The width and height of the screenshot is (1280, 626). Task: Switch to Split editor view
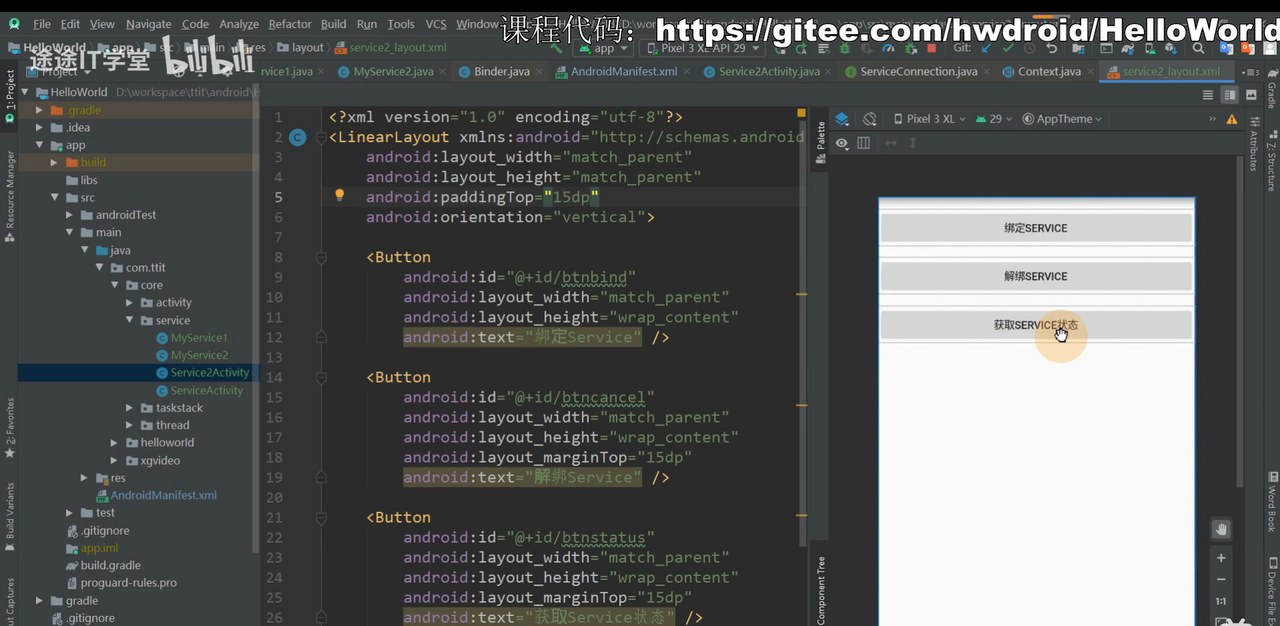(1229, 95)
